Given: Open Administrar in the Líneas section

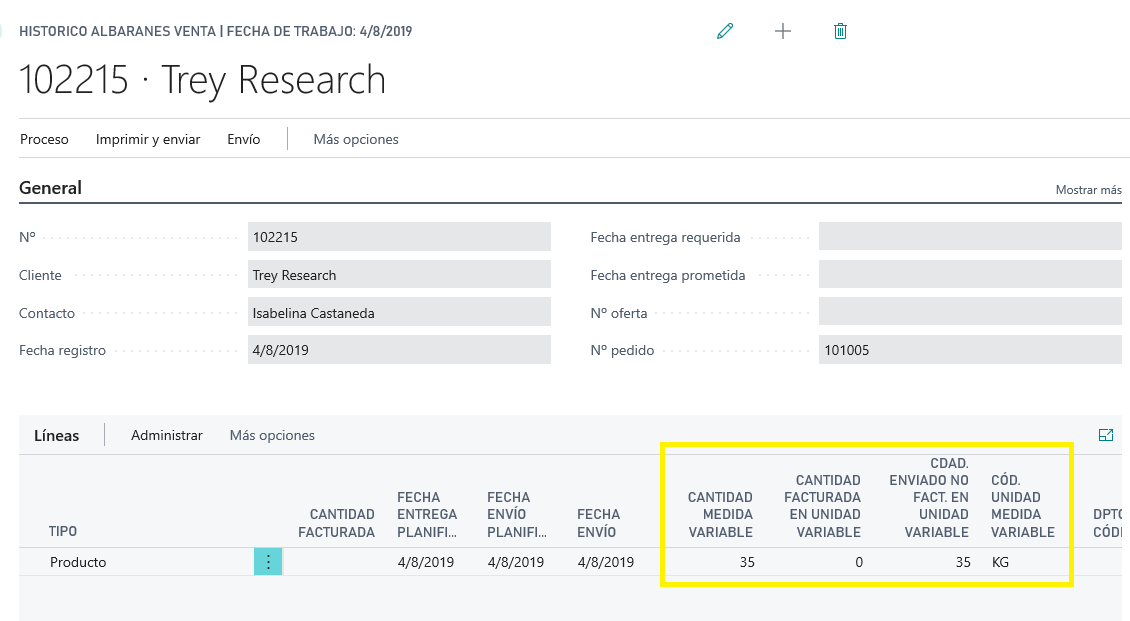Looking at the screenshot, I should [x=166, y=435].
